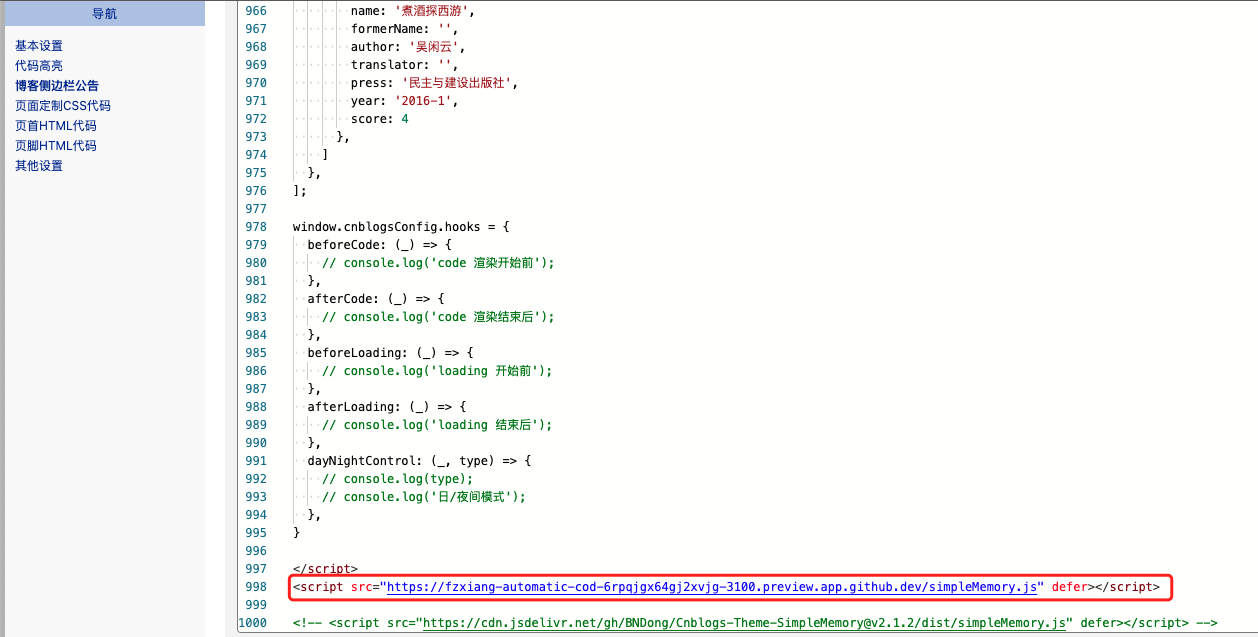
Task: Click the formerName: '' line
Action: coord(405,29)
